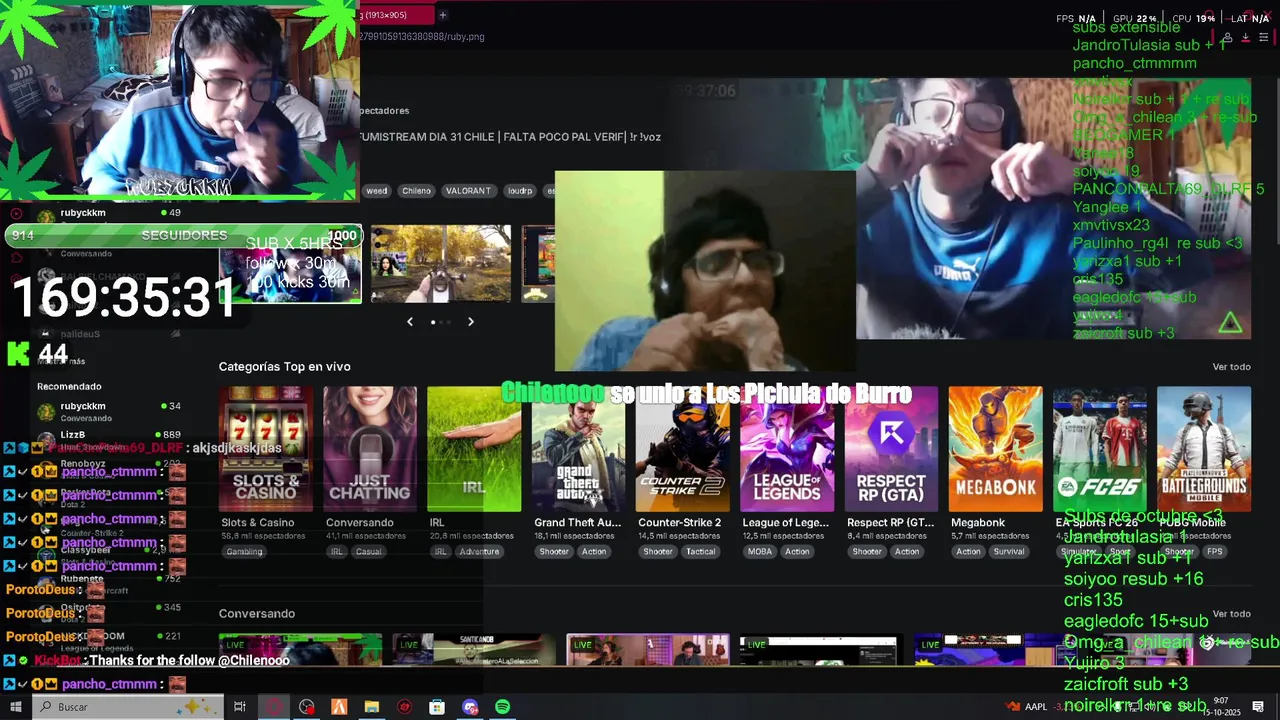1280x720 pixels.
Task: Open rubyckkm channel under Recomendado
Action: pyautogui.click(x=110, y=411)
